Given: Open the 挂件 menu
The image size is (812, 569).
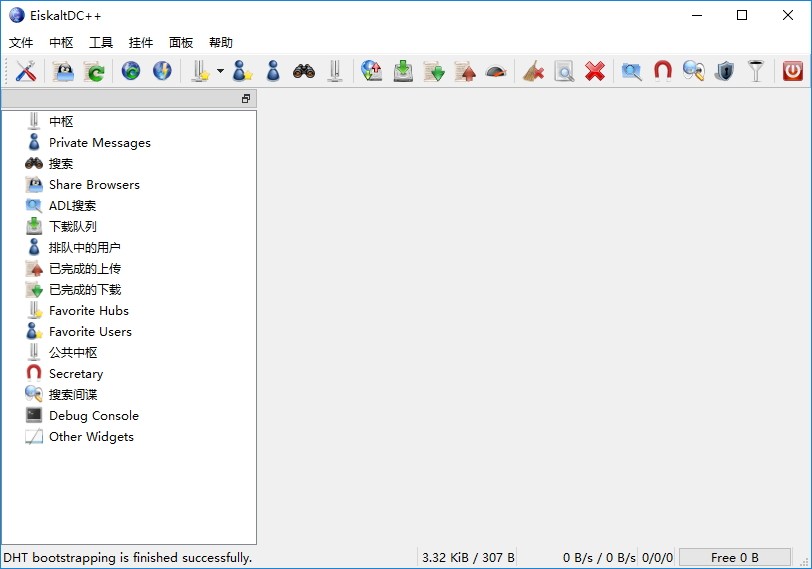Looking at the screenshot, I should tap(141, 42).
